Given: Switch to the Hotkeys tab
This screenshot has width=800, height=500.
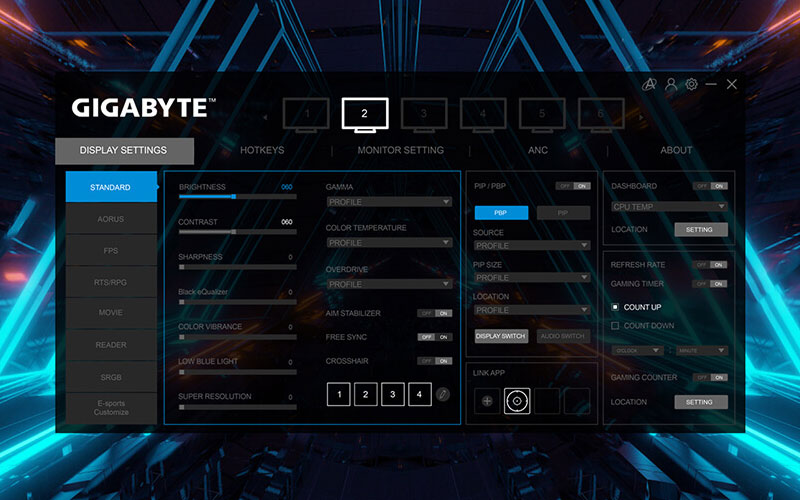Looking at the screenshot, I should pyautogui.click(x=262, y=150).
